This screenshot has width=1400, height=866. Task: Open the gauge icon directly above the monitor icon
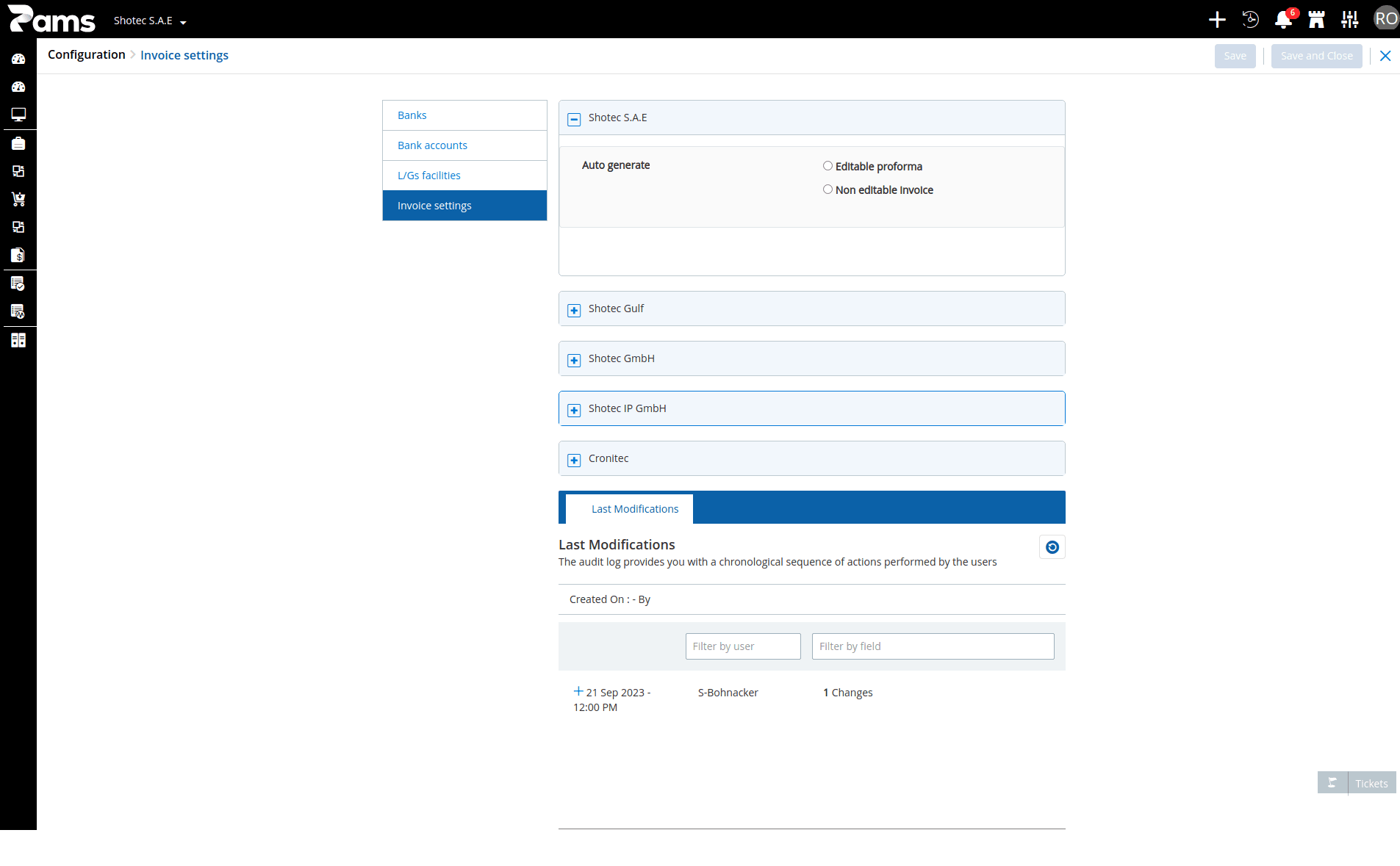pos(18,87)
